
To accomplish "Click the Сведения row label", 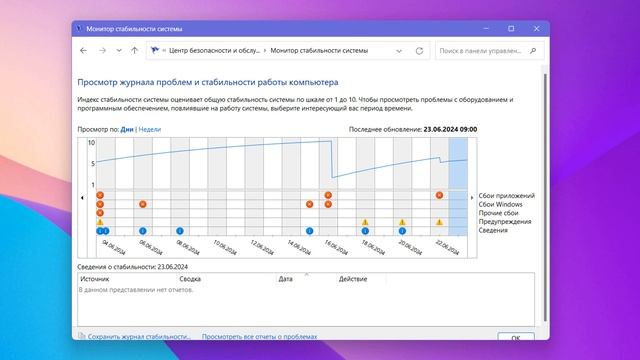I will point(493,230).
